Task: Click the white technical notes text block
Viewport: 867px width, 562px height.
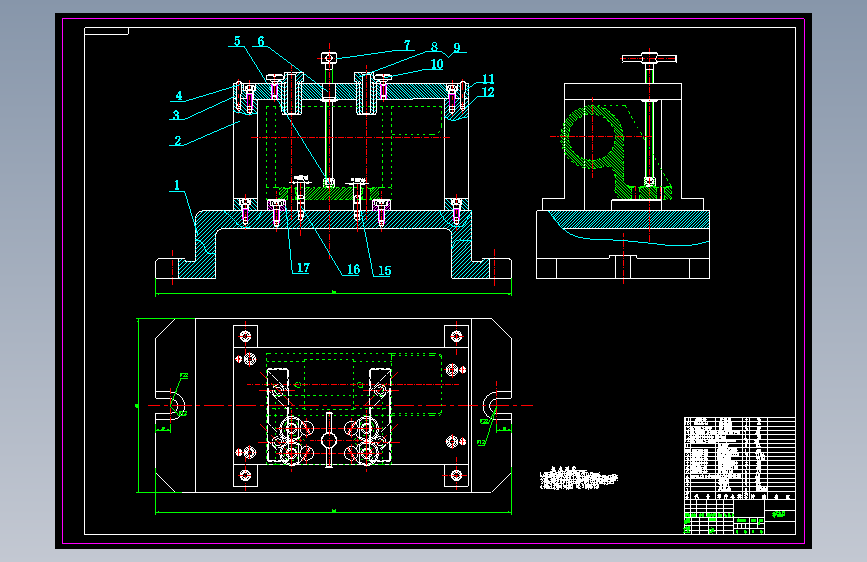Action: pyautogui.click(x=578, y=478)
